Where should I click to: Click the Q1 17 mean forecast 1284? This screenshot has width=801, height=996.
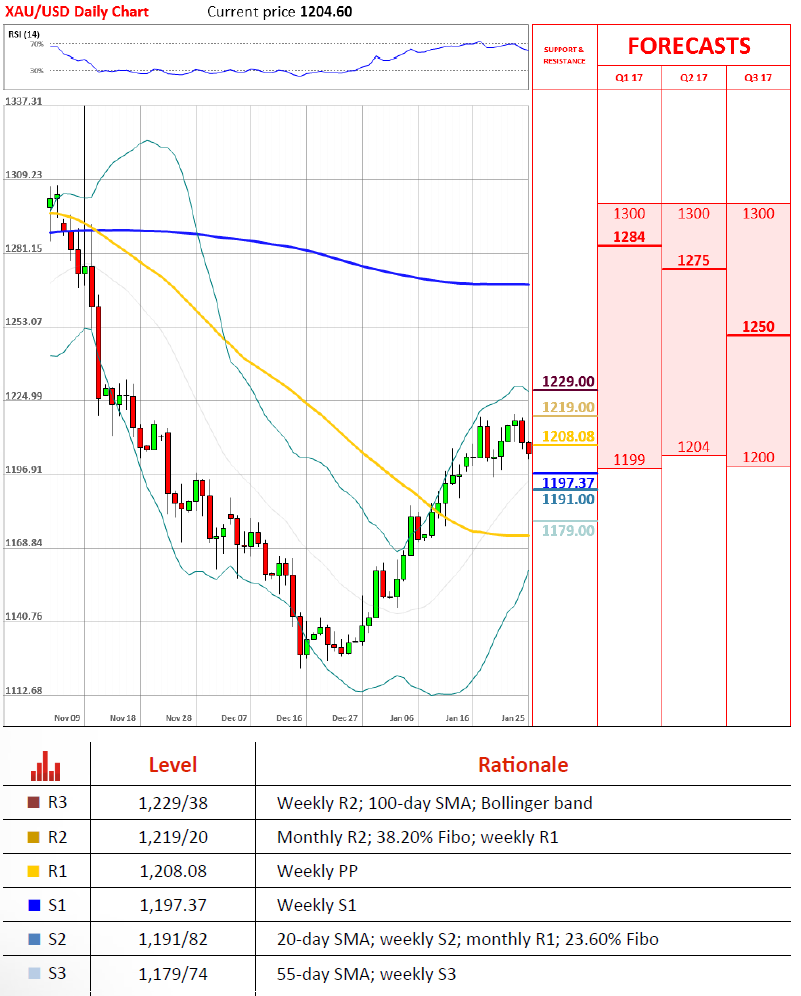(629, 237)
